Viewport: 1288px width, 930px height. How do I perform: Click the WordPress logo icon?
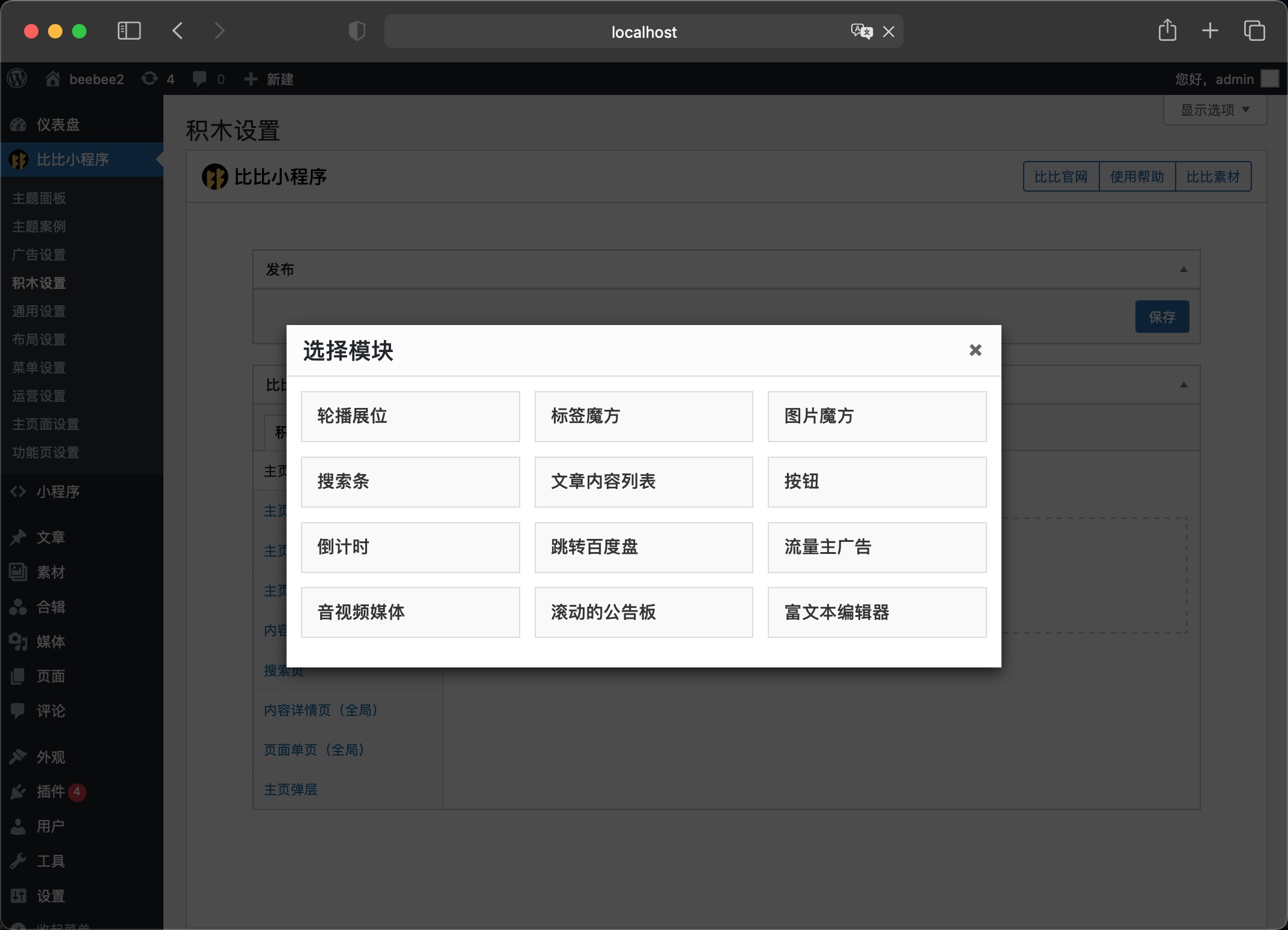click(17, 79)
